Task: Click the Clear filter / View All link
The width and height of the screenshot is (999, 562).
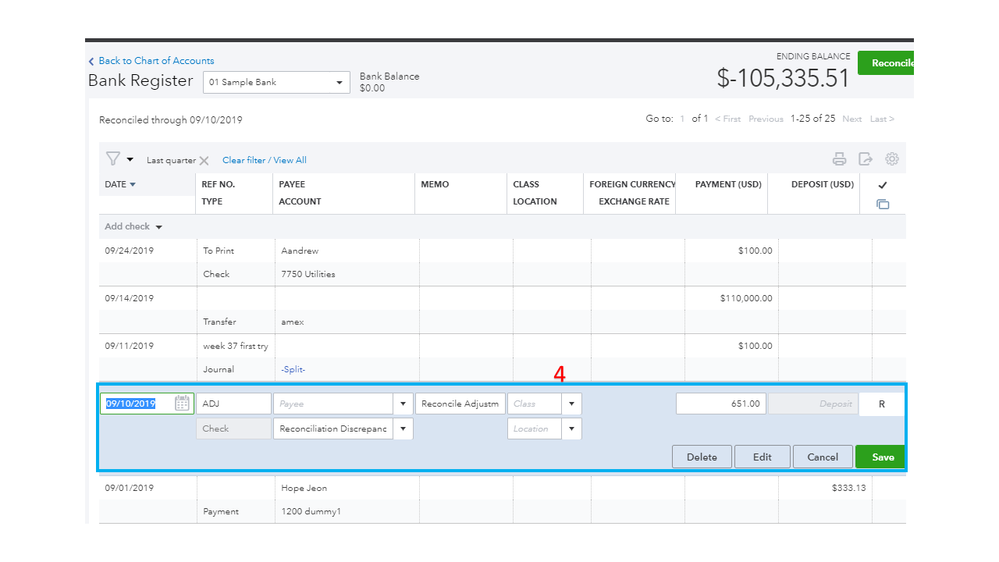Action: point(264,160)
